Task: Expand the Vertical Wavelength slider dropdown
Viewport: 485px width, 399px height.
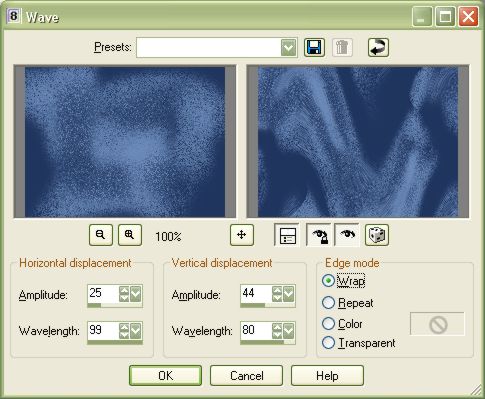Action: [x=288, y=331]
